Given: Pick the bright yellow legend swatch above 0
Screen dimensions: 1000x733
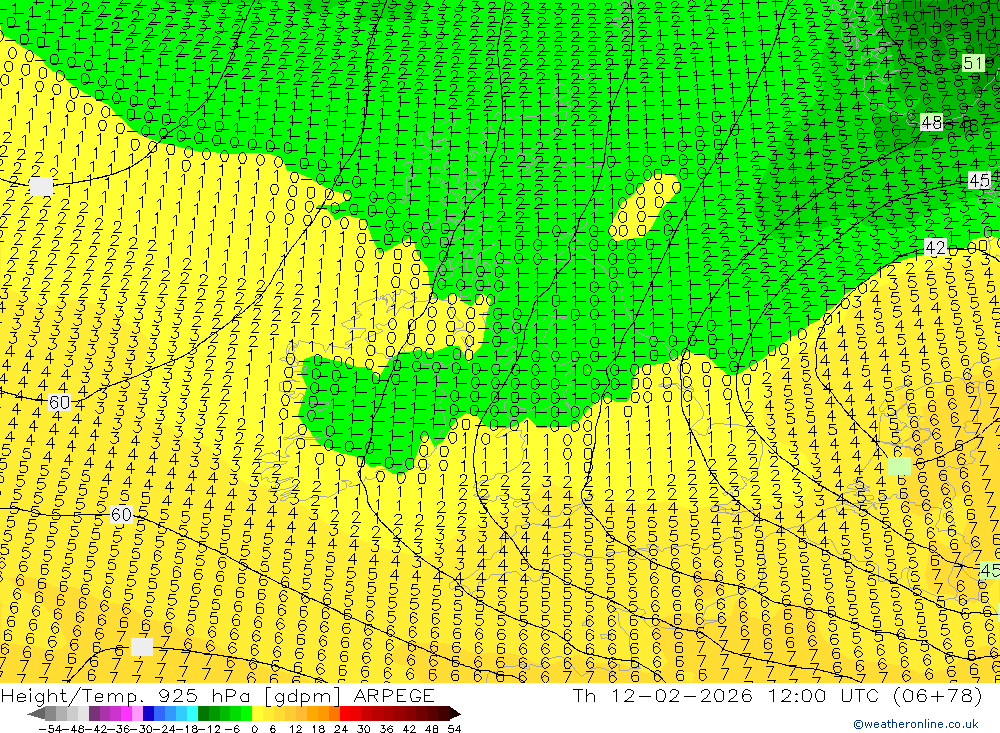Looking at the screenshot, I should coord(257,713).
